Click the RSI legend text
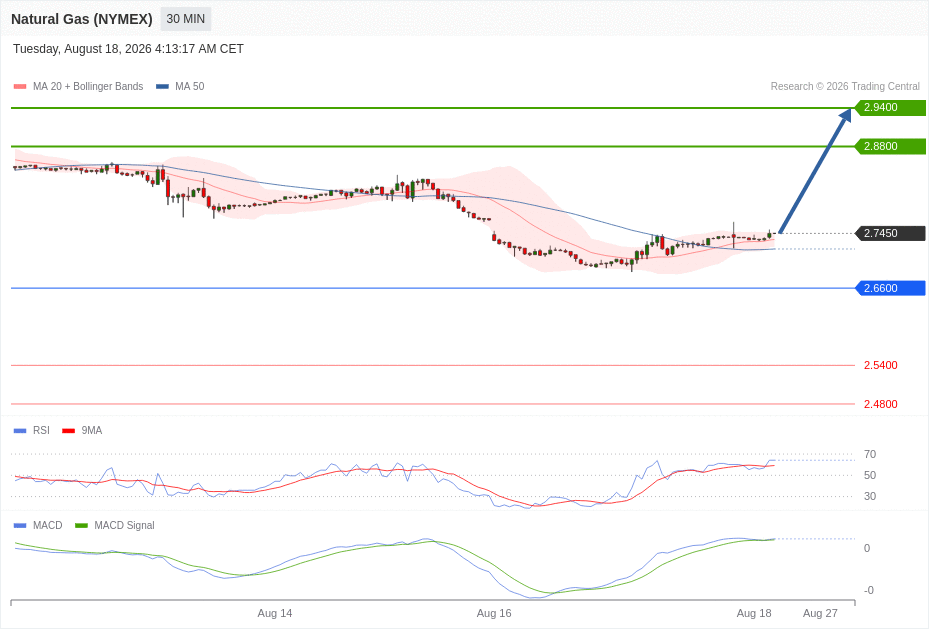The width and height of the screenshot is (929, 629). (41, 431)
